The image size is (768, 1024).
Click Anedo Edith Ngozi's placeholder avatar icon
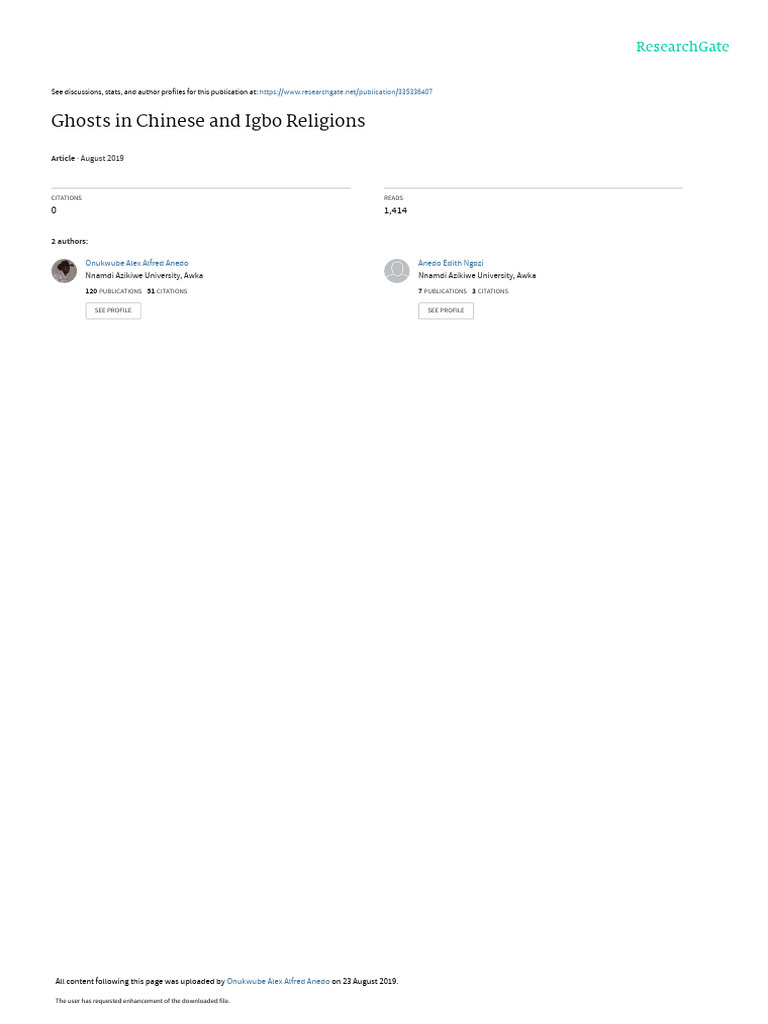point(396,270)
